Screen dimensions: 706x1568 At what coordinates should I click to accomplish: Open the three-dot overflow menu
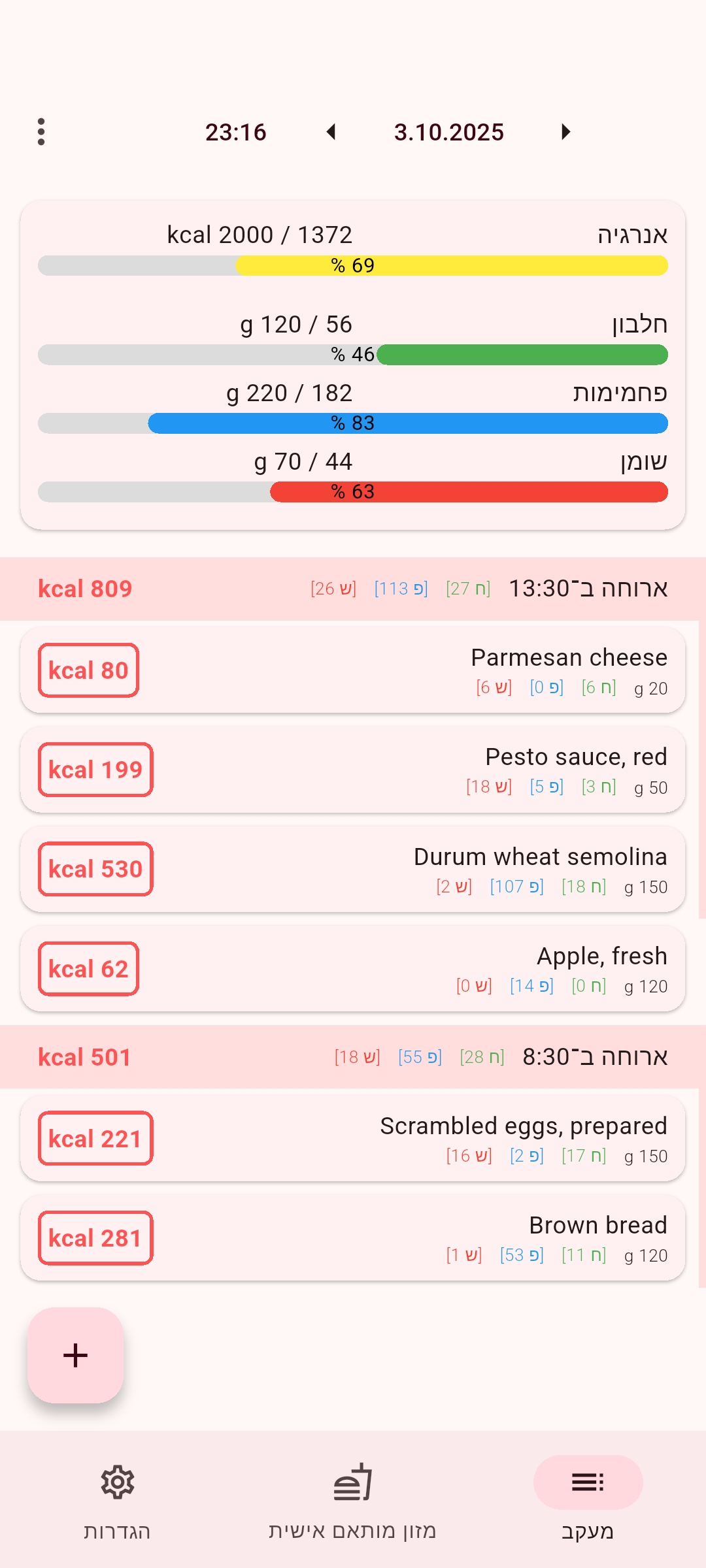41,132
